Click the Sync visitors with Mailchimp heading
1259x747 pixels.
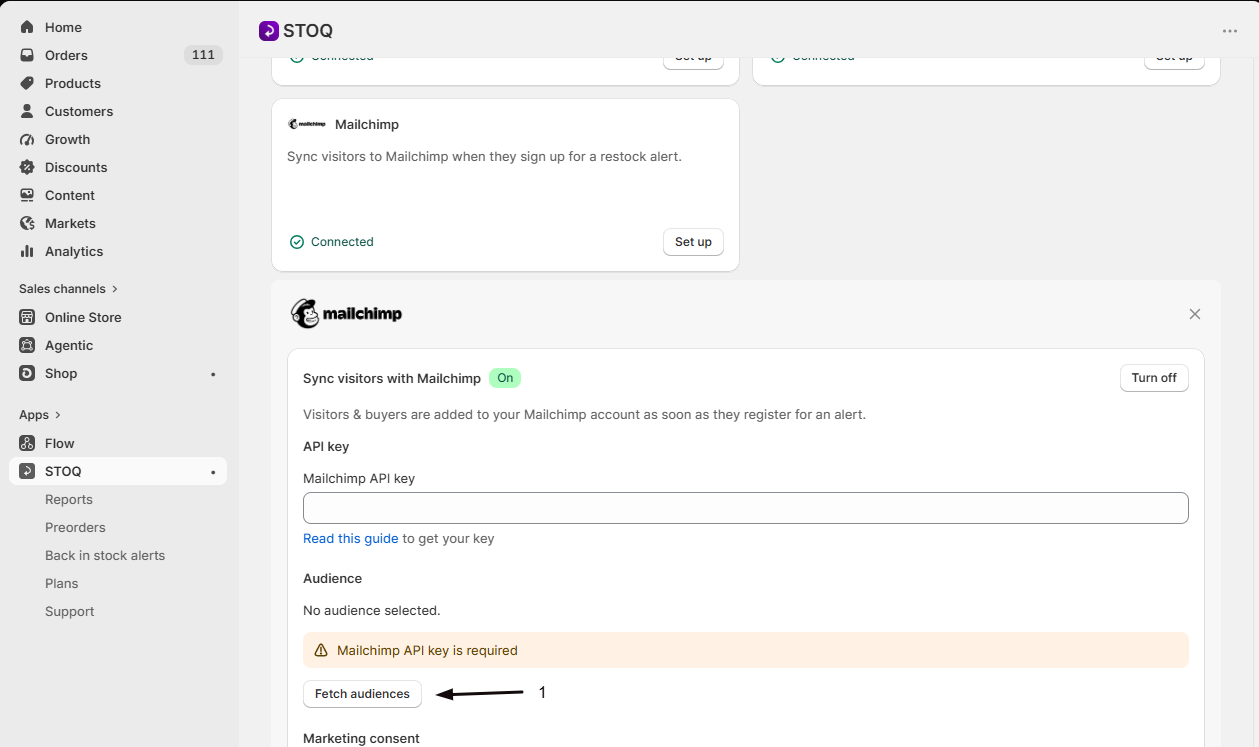click(x=392, y=378)
